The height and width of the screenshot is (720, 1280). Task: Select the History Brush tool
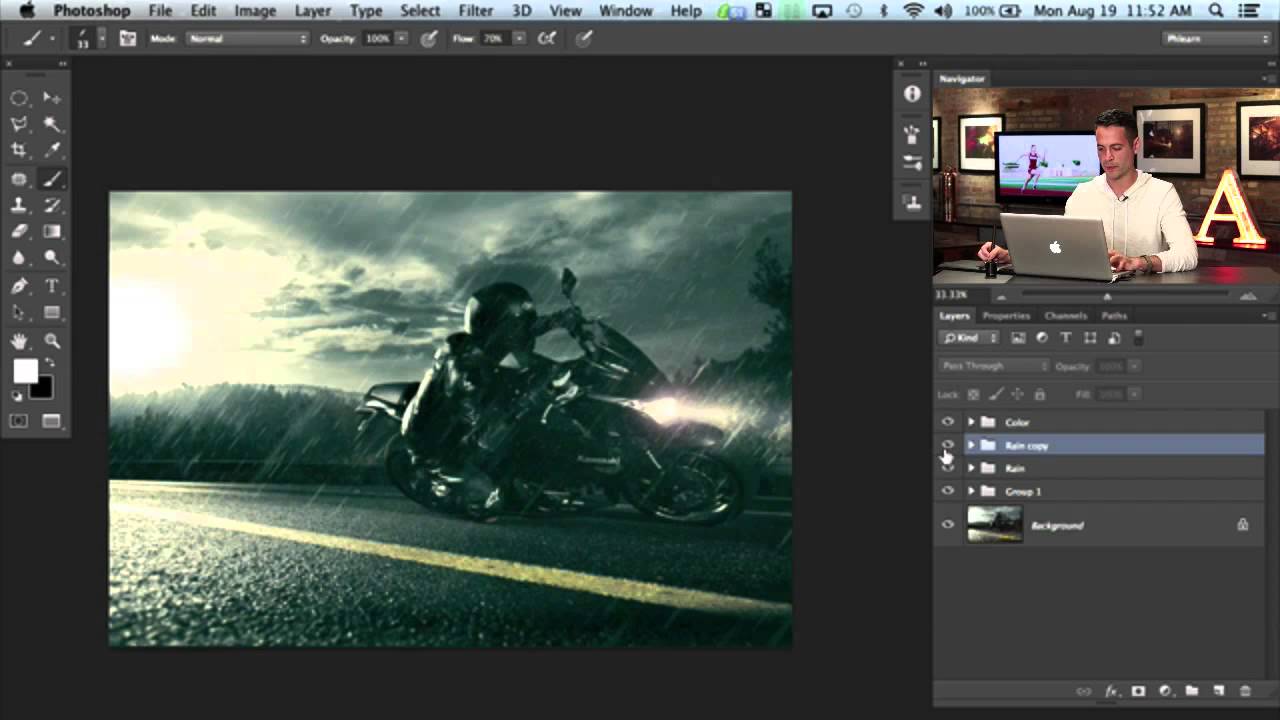(52, 205)
